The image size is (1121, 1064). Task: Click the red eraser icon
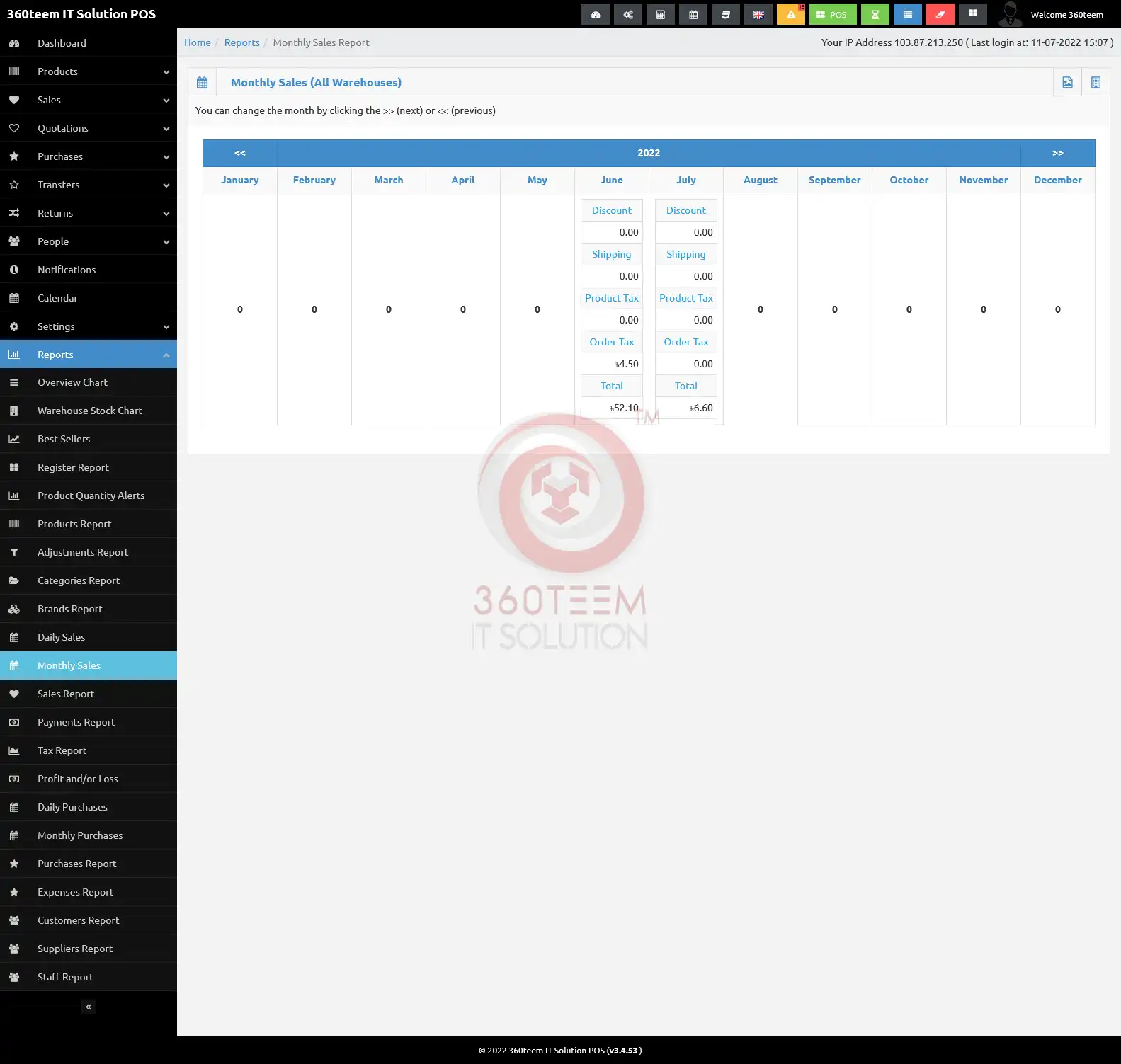[x=940, y=14]
